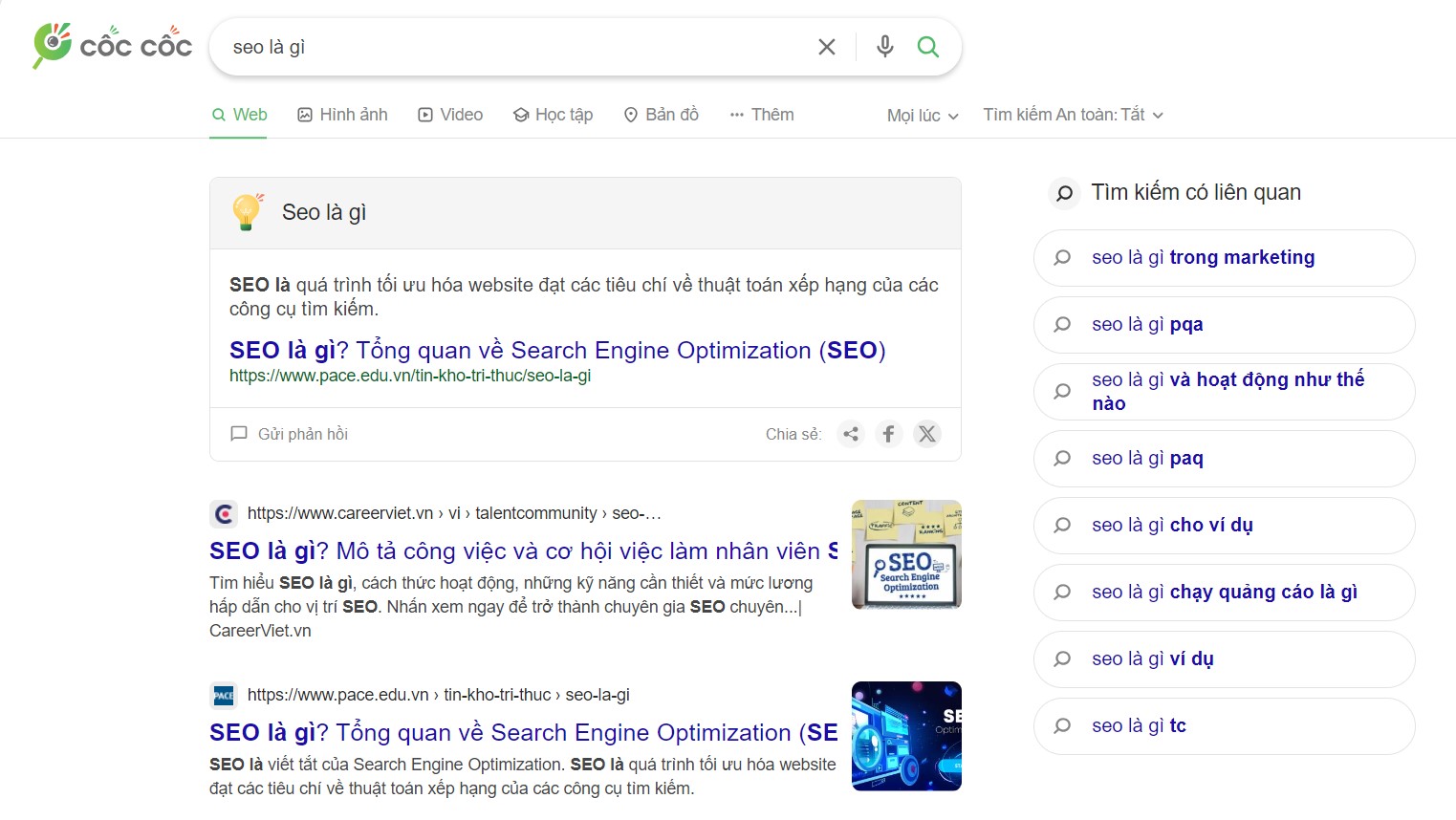Expand the Tìm kiếm An toàn dropdown
Screen dimensions: 1456x820
coord(1073,115)
